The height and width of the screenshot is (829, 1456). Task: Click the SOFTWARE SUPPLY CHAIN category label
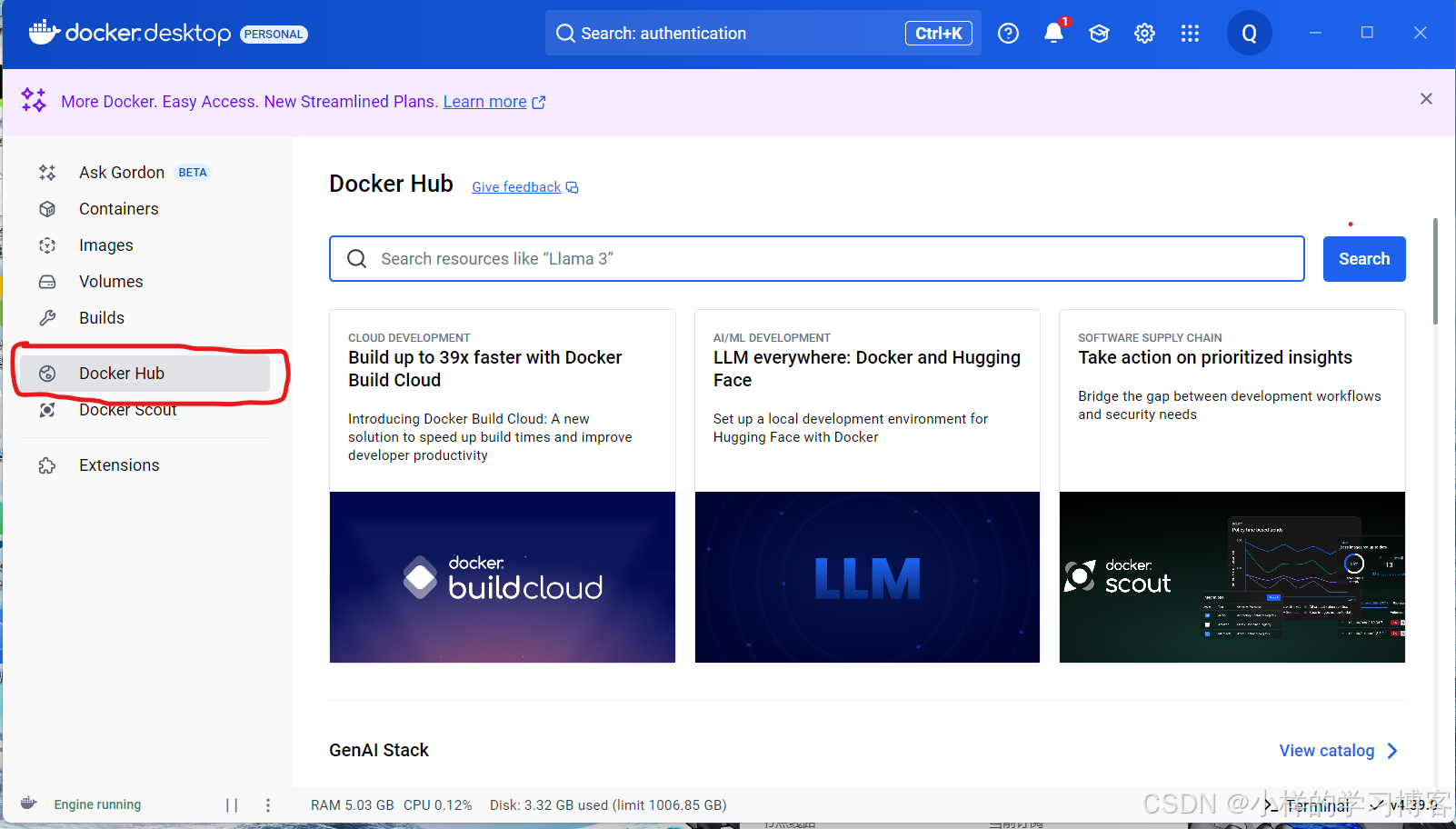pyautogui.click(x=1150, y=338)
